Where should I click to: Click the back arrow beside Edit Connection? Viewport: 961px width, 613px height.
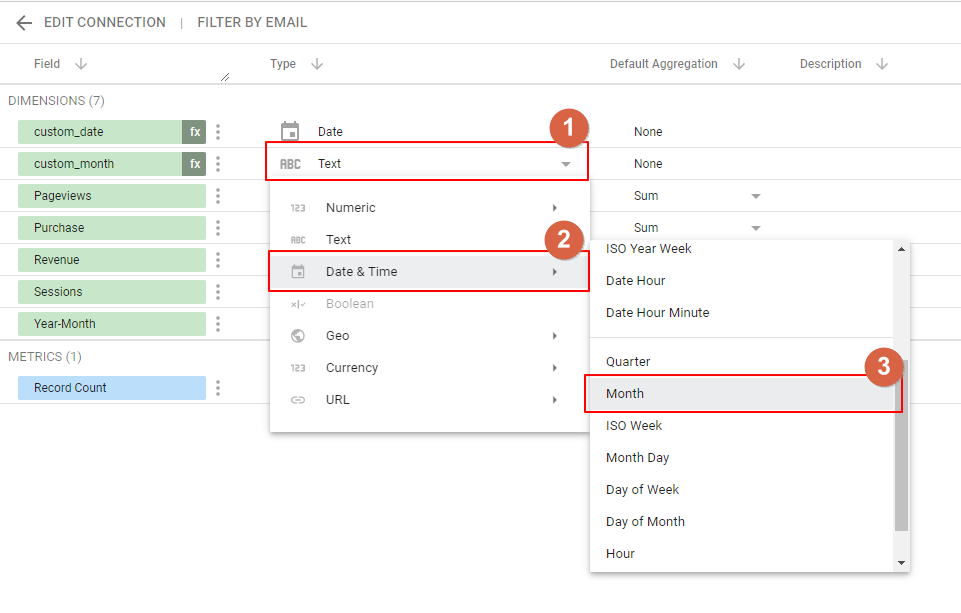point(24,23)
